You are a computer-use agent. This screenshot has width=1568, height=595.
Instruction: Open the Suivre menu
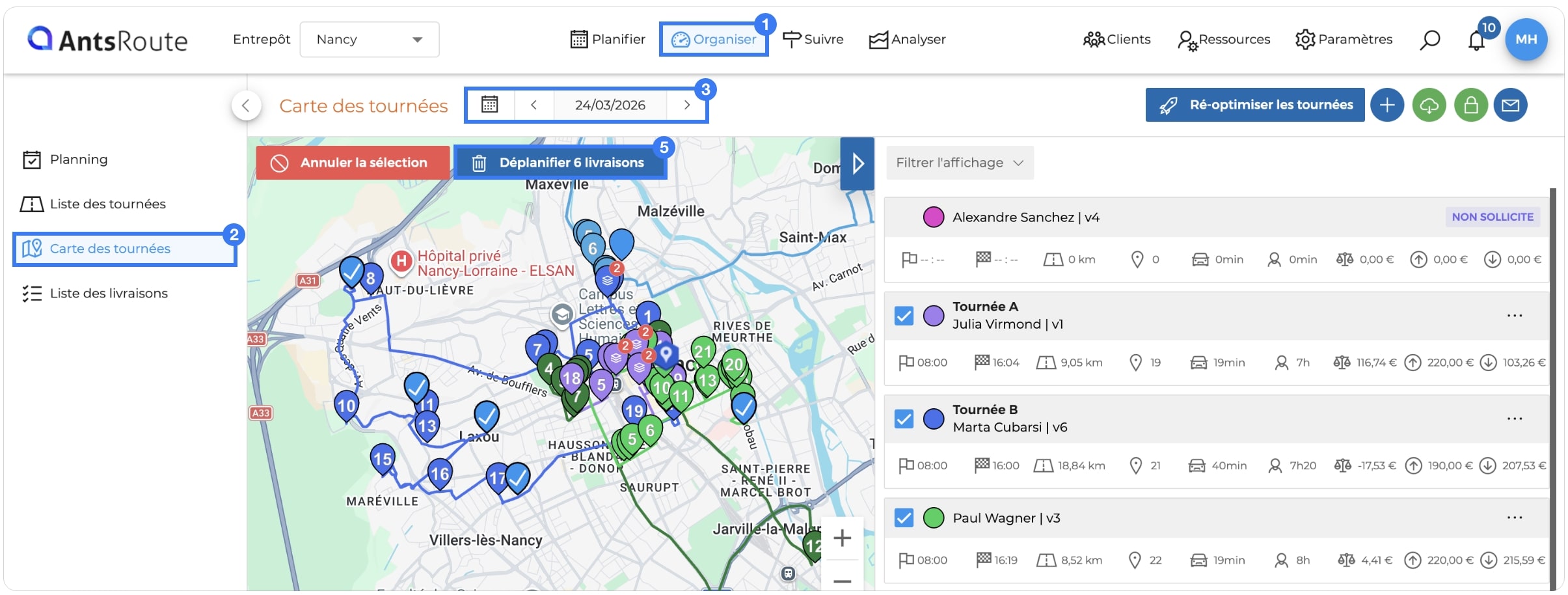click(x=813, y=39)
